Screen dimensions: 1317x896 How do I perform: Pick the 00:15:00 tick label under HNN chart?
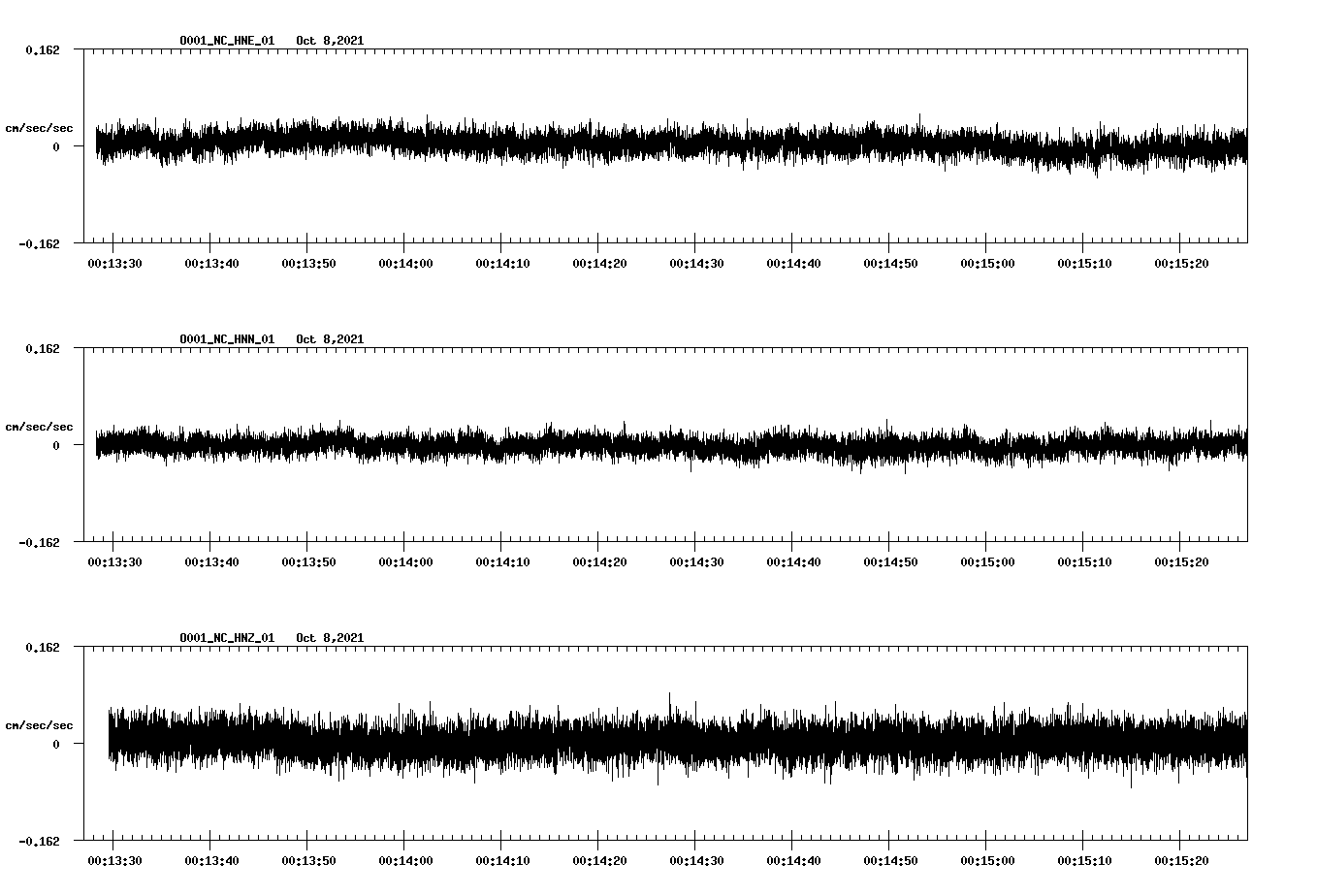[x=987, y=562]
